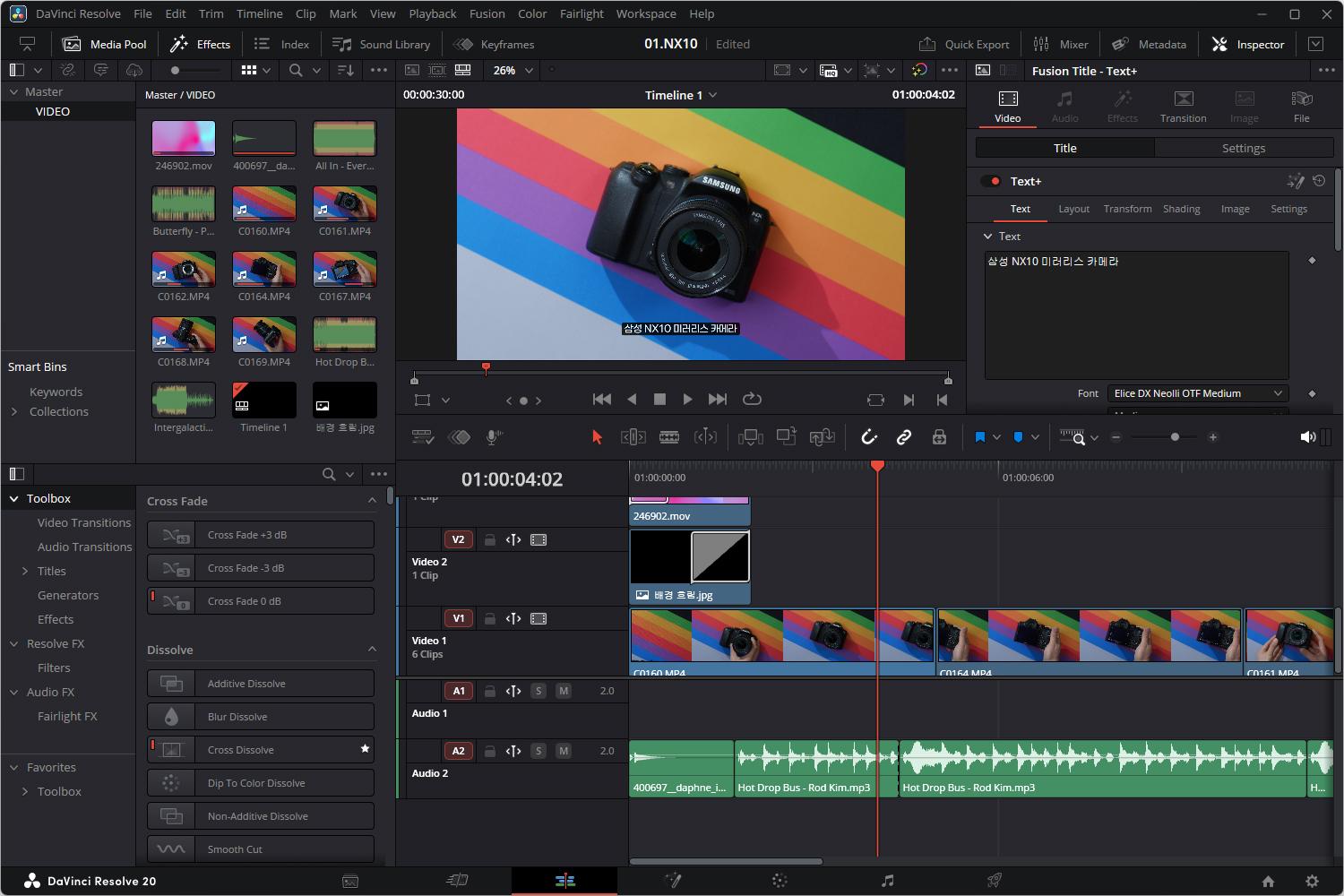Adjust the timeline zoom slider handle

click(x=1175, y=437)
